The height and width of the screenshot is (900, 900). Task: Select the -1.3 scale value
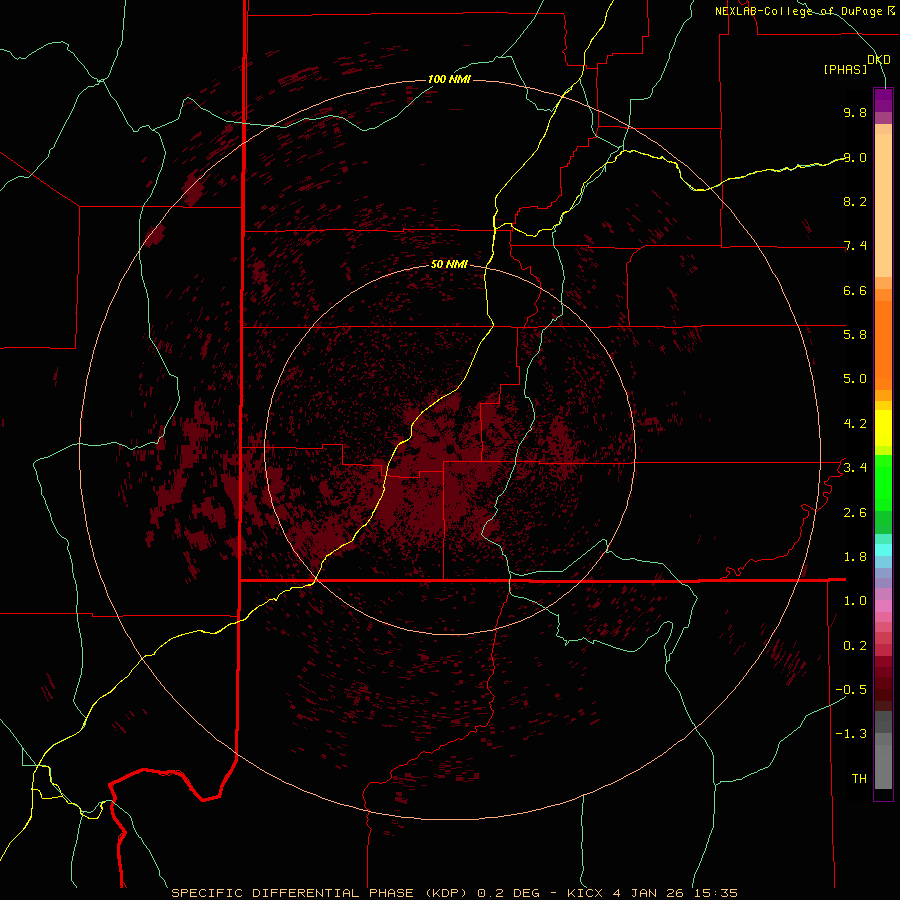tap(851, 734)
